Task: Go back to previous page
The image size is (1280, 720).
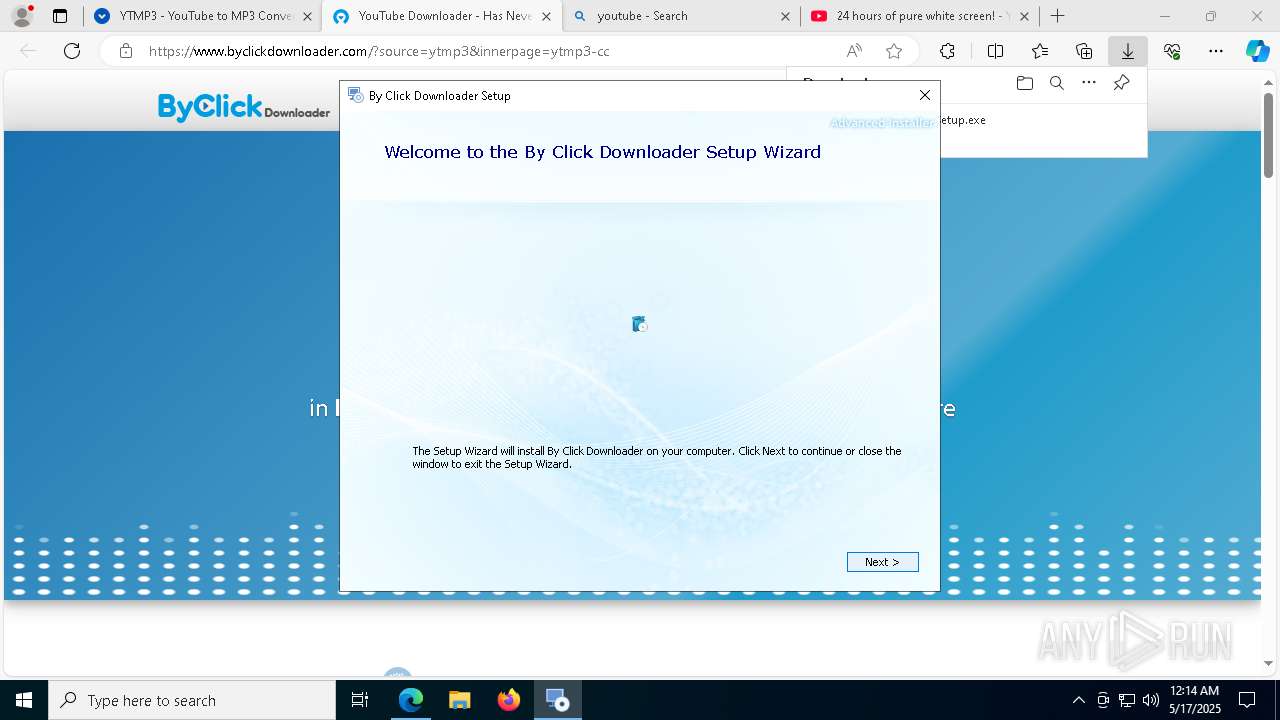Action: pyautogui.click(x=28, y=51)
